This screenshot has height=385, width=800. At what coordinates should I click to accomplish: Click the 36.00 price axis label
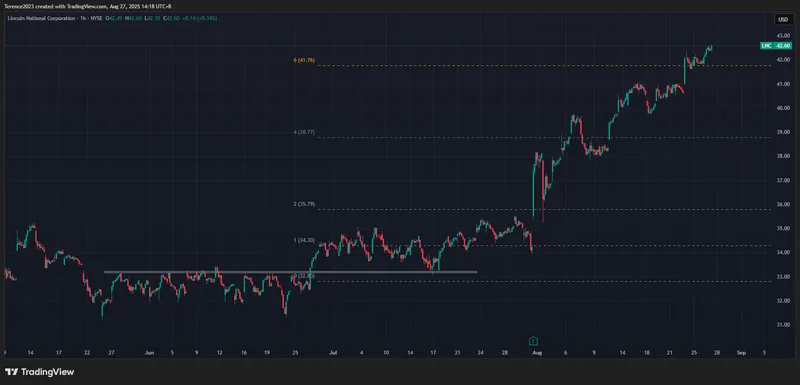(783, 204)
